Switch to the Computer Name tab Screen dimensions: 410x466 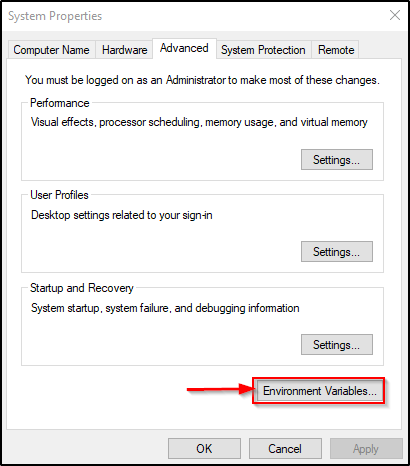click(x=52, y=50)
